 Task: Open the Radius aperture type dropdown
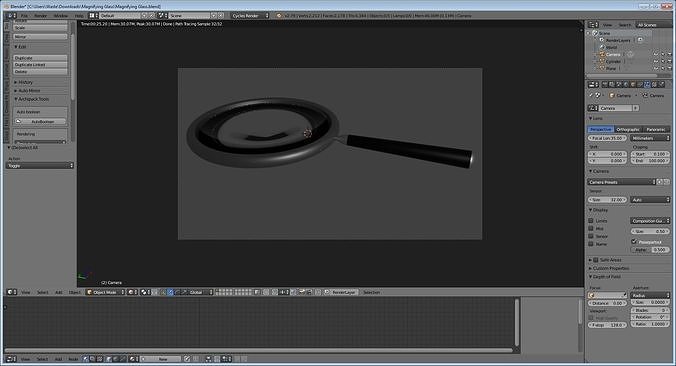click(650, 295)
